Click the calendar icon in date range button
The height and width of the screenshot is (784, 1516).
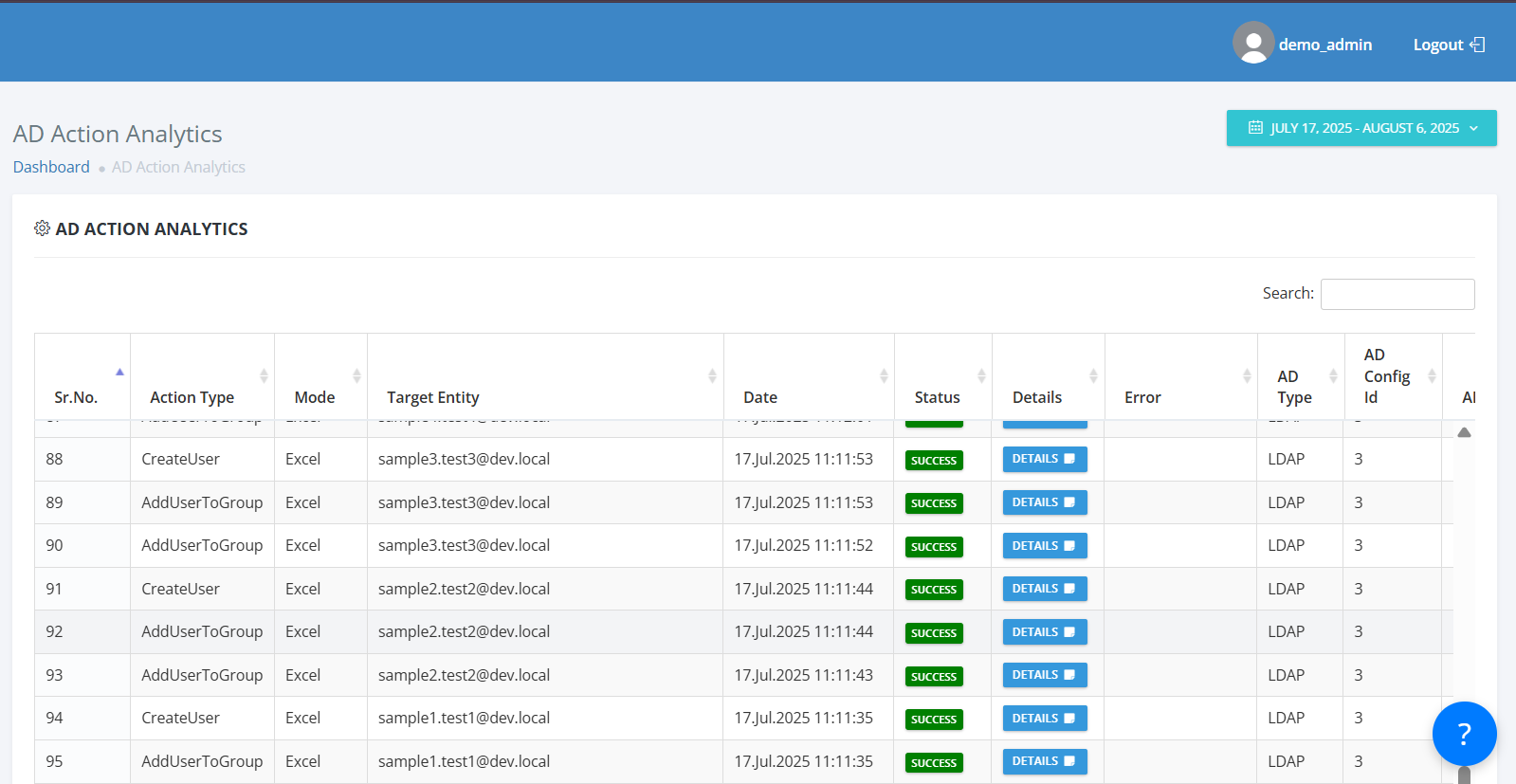point(1255,128)
